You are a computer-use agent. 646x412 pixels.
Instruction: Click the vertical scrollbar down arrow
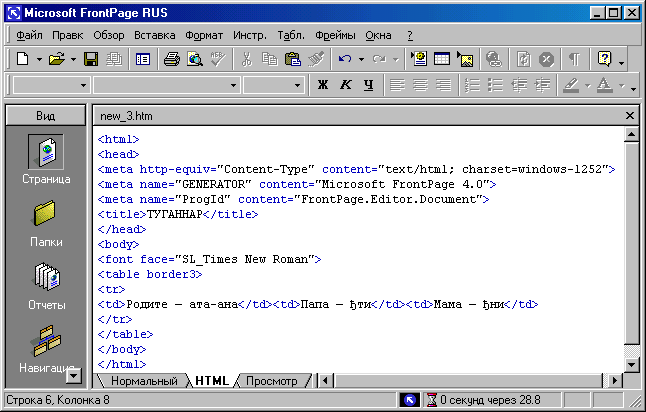632,364
